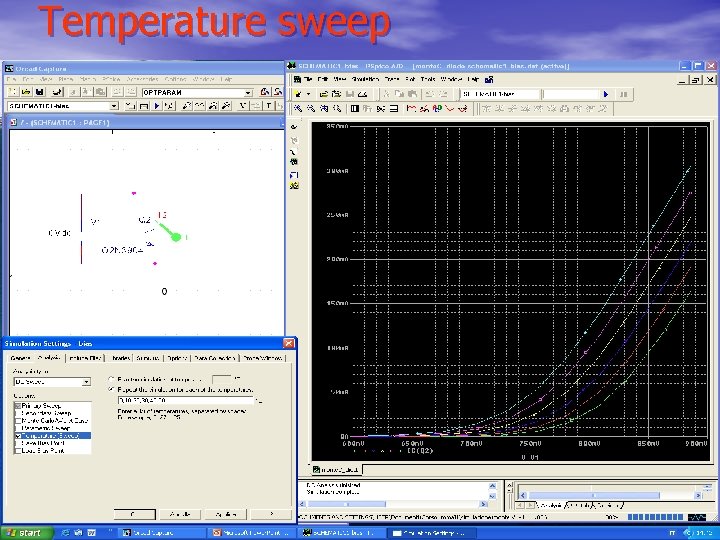Zoom in on the PSpice plot

click(298, 108)
